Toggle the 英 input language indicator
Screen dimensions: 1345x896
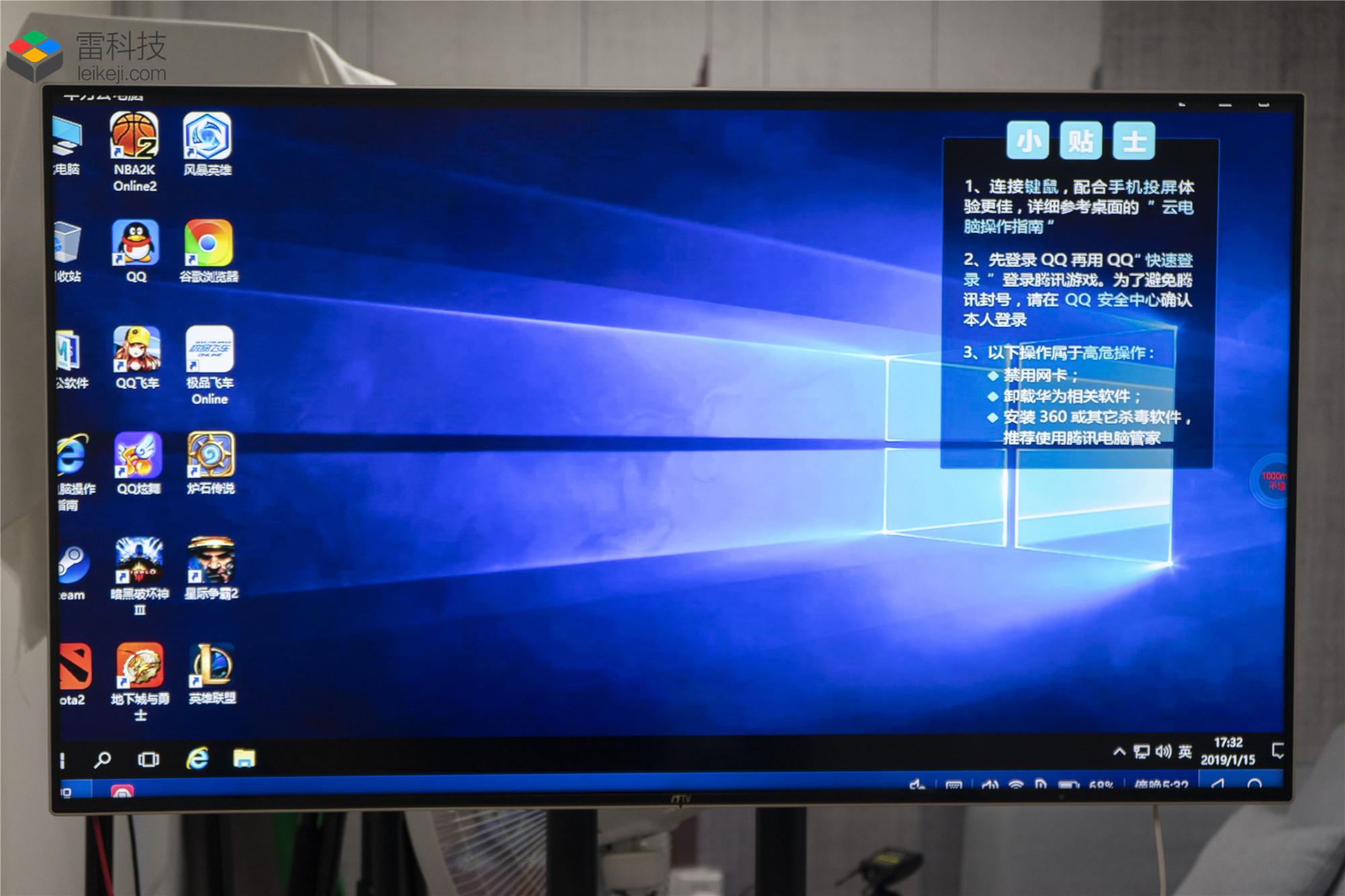click(x=1185, y=751)
